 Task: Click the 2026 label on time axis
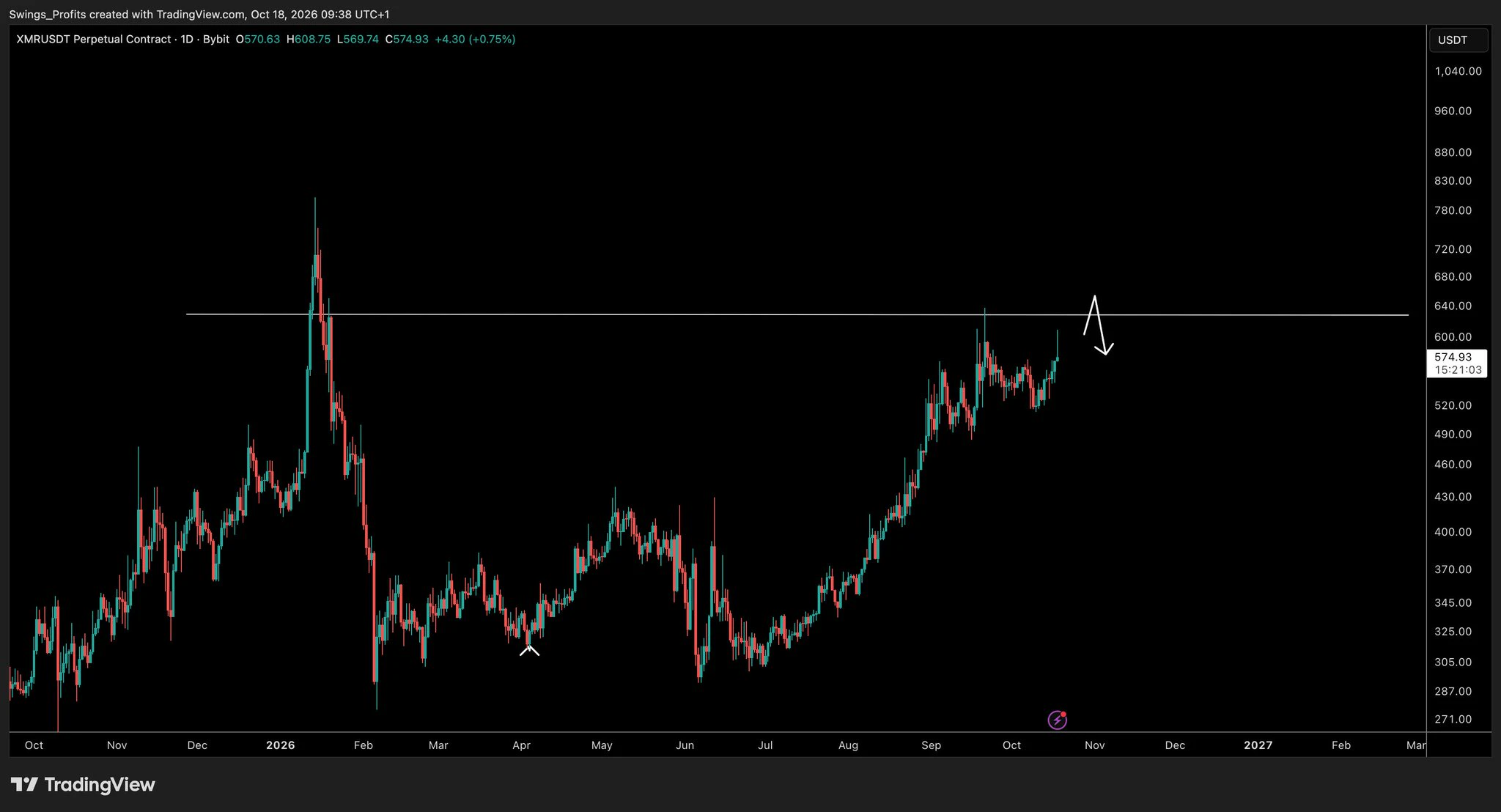coord(280,745)
